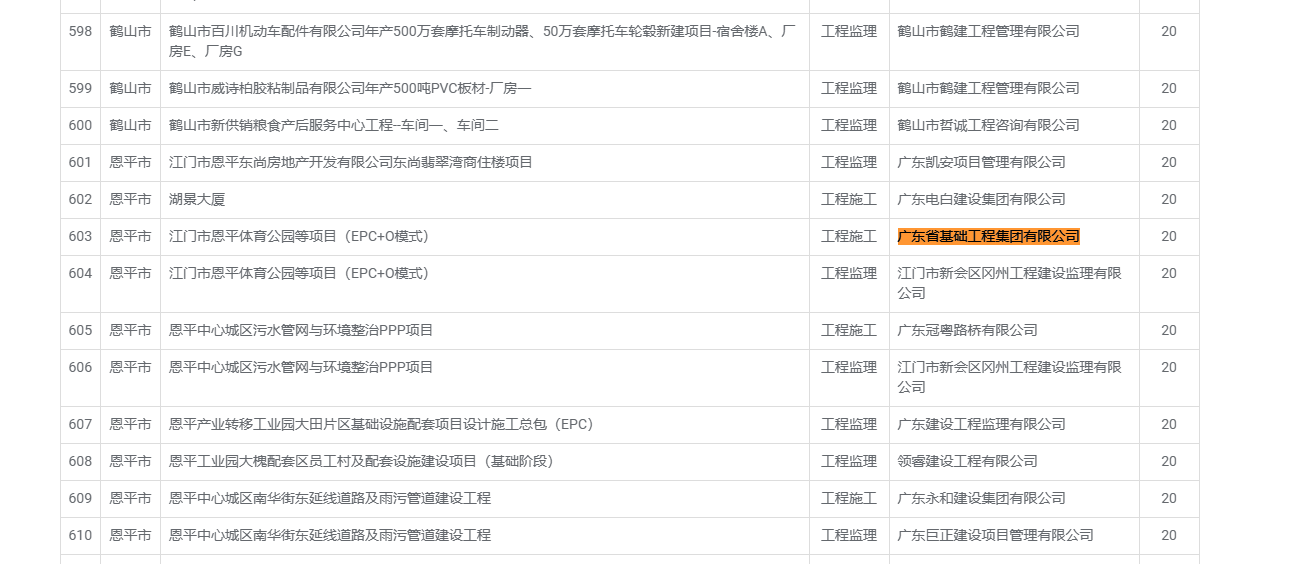Click 工程施工 type in row 605
The height and width of the screenshot is (564, 1299).
849,331
